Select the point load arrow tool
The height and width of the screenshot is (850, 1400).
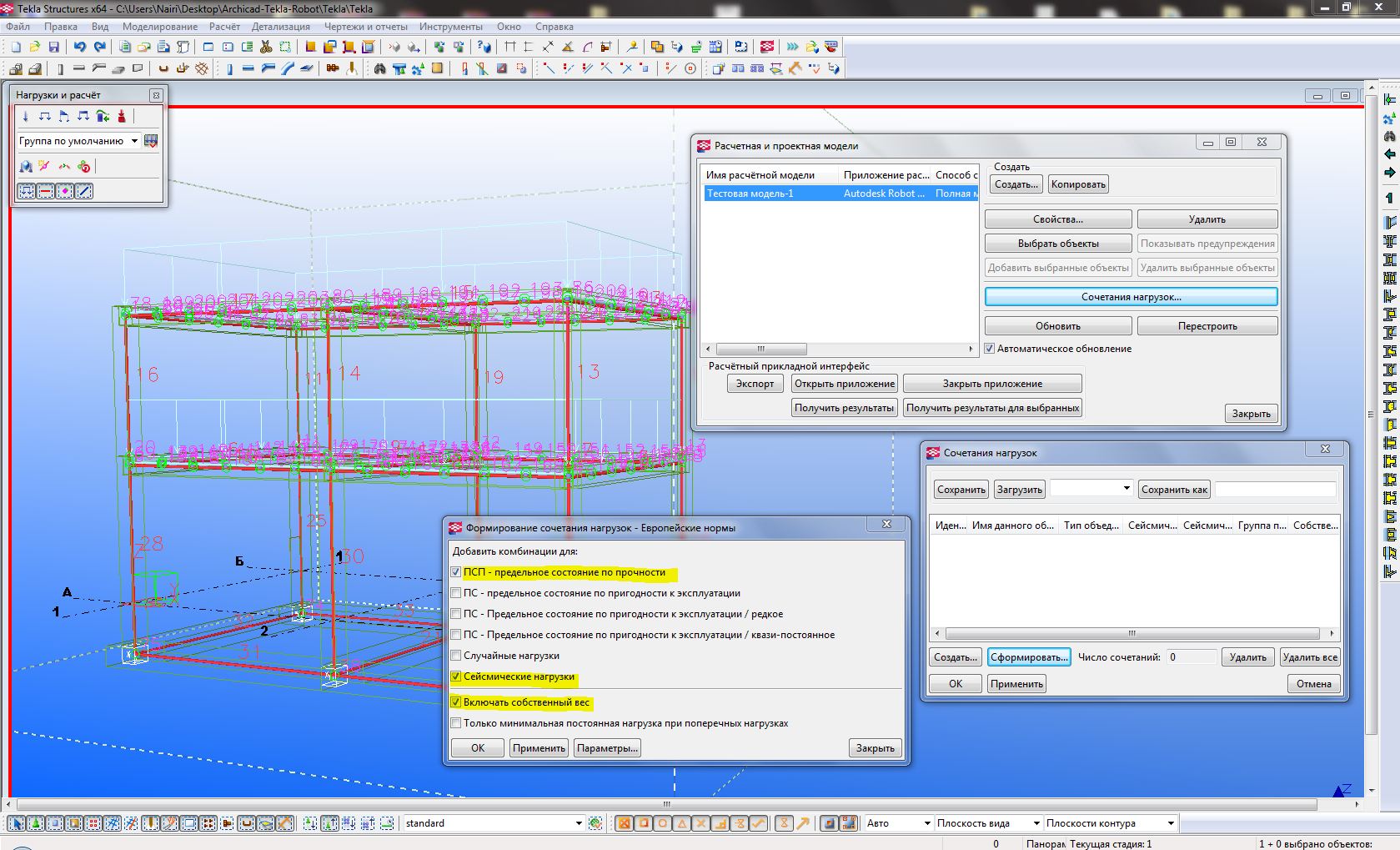[26, 116]
